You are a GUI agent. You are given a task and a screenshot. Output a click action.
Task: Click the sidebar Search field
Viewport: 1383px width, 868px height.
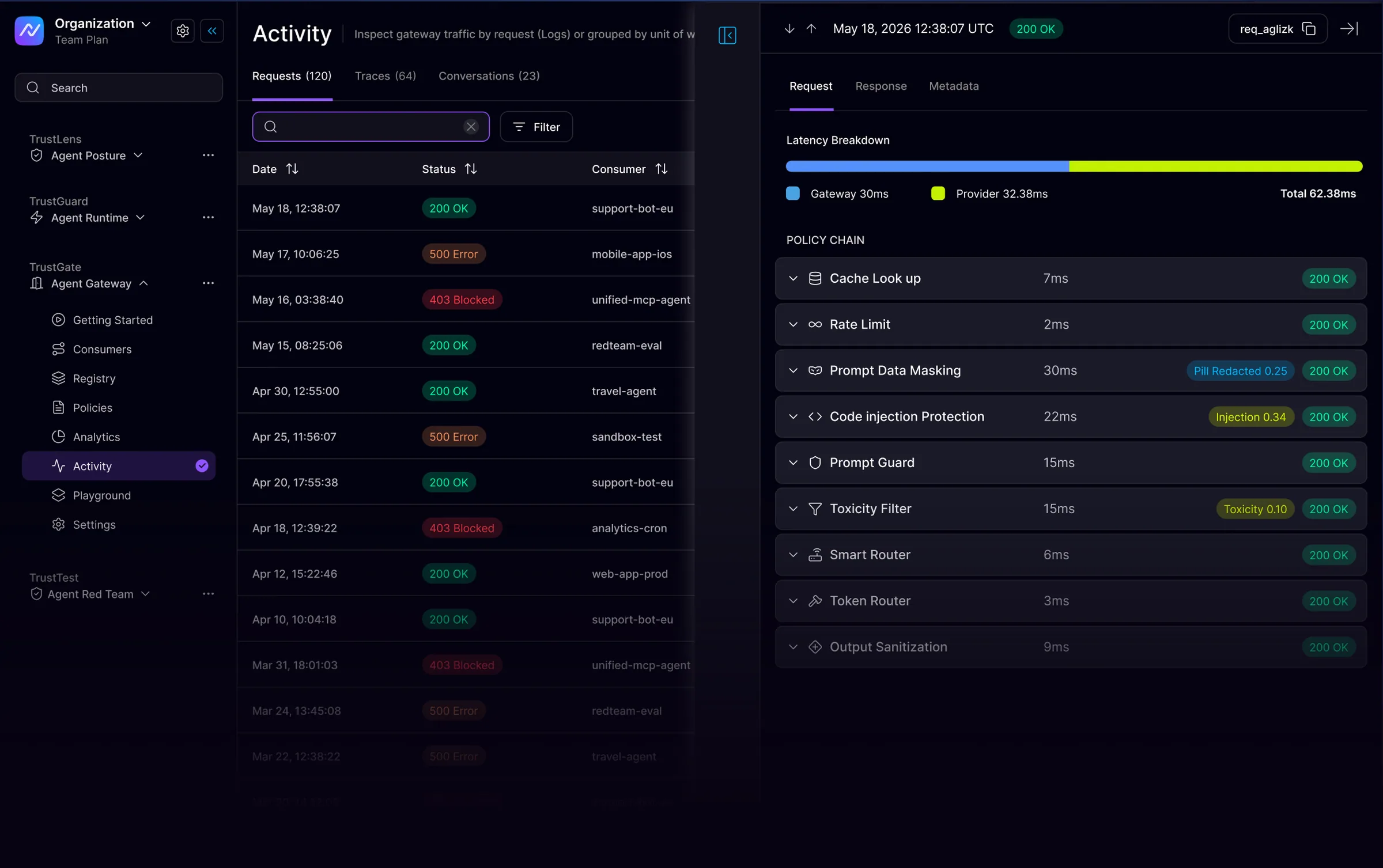[119, 88]
